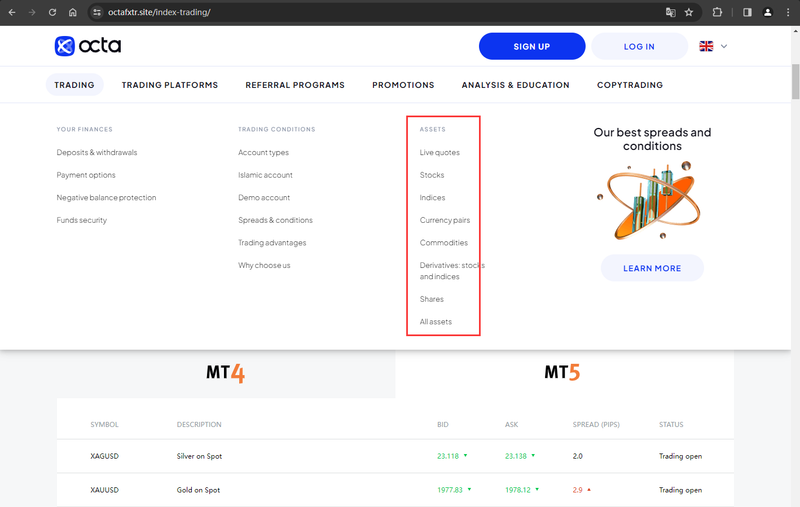This screenshot has width=800, height=507.
Task: Select the XAUUSD symbol cell
Action: [x=105, y=490]
